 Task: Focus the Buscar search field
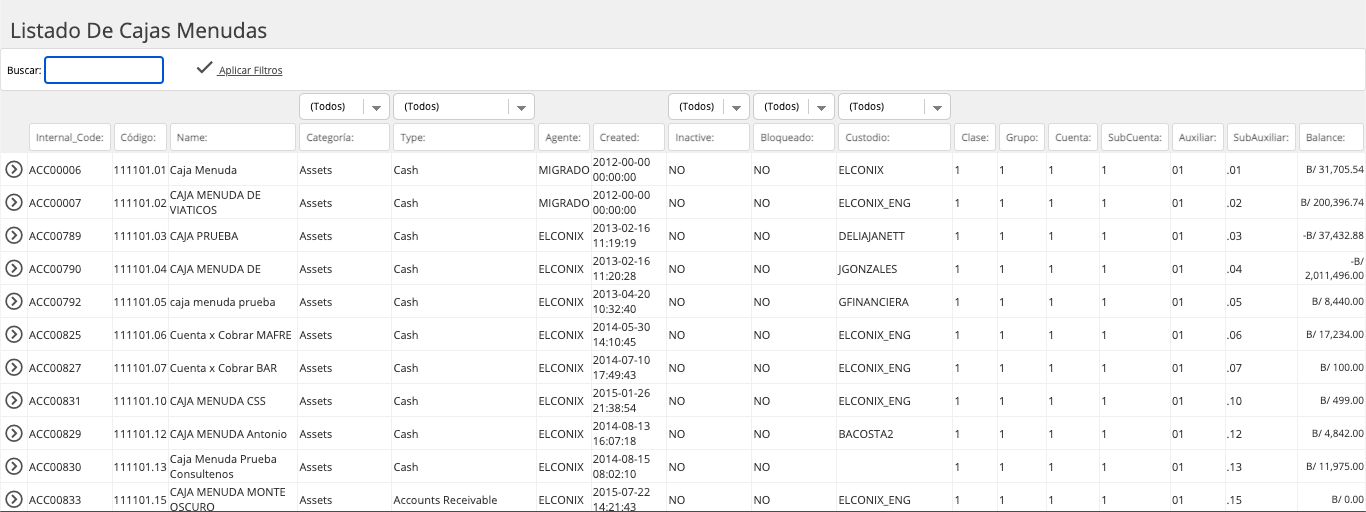point(104,70)
